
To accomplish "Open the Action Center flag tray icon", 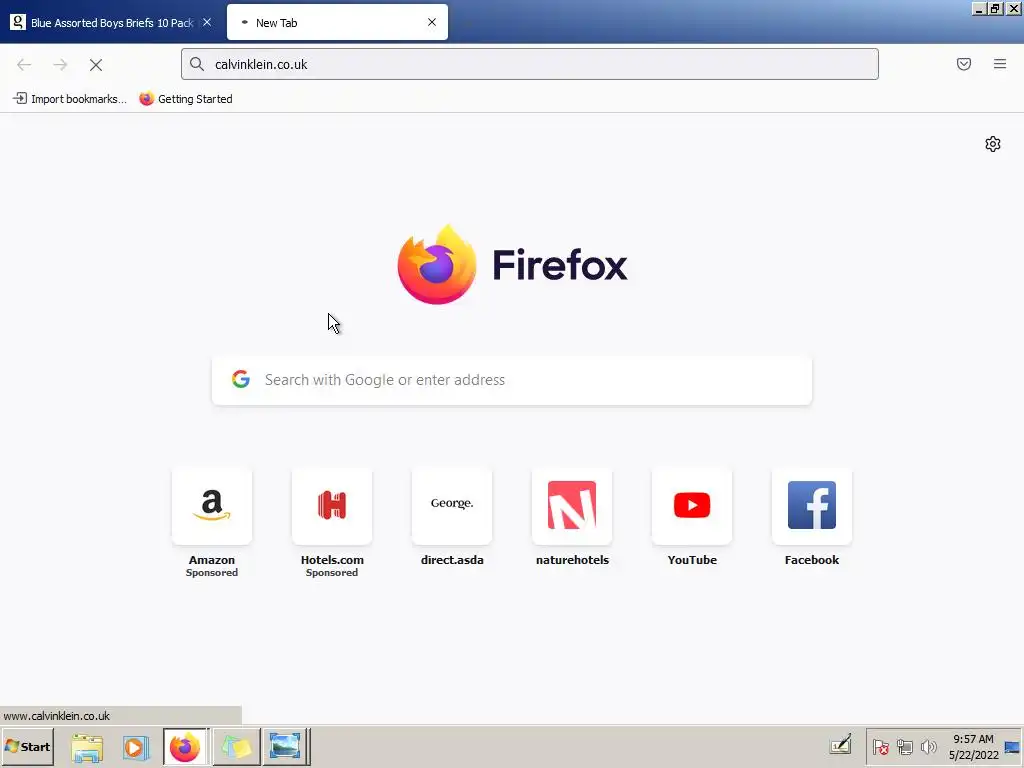I will click(x=880, y=746).
